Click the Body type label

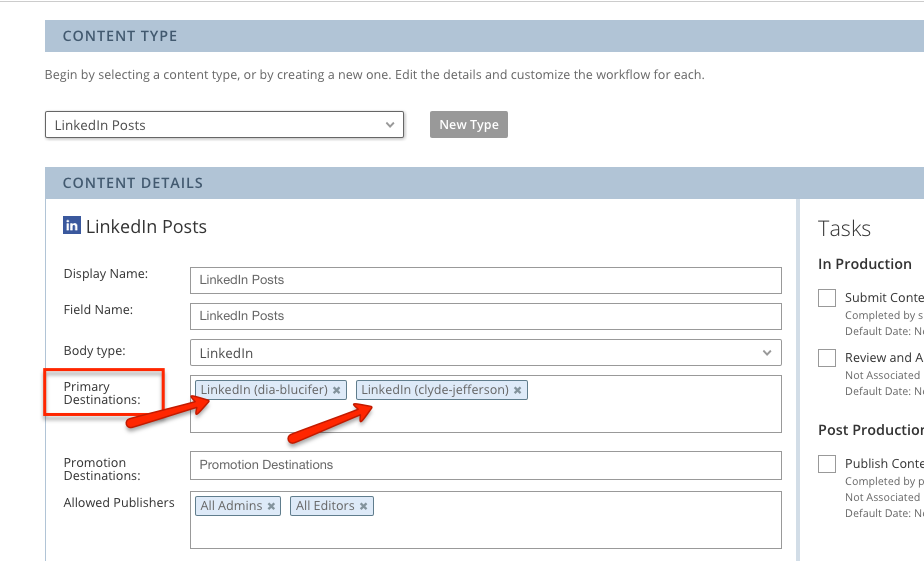point(94,351)
